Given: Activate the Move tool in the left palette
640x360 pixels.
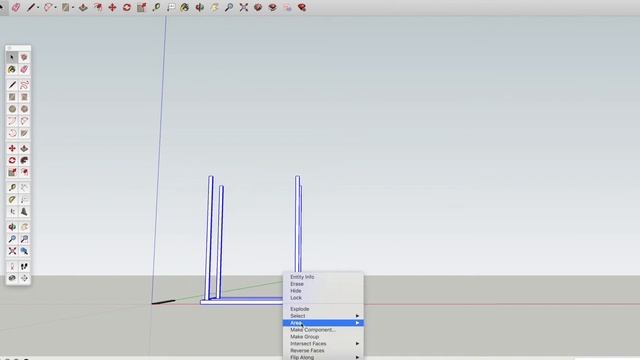Looking at the screenshot, I should tap(12, 149).
